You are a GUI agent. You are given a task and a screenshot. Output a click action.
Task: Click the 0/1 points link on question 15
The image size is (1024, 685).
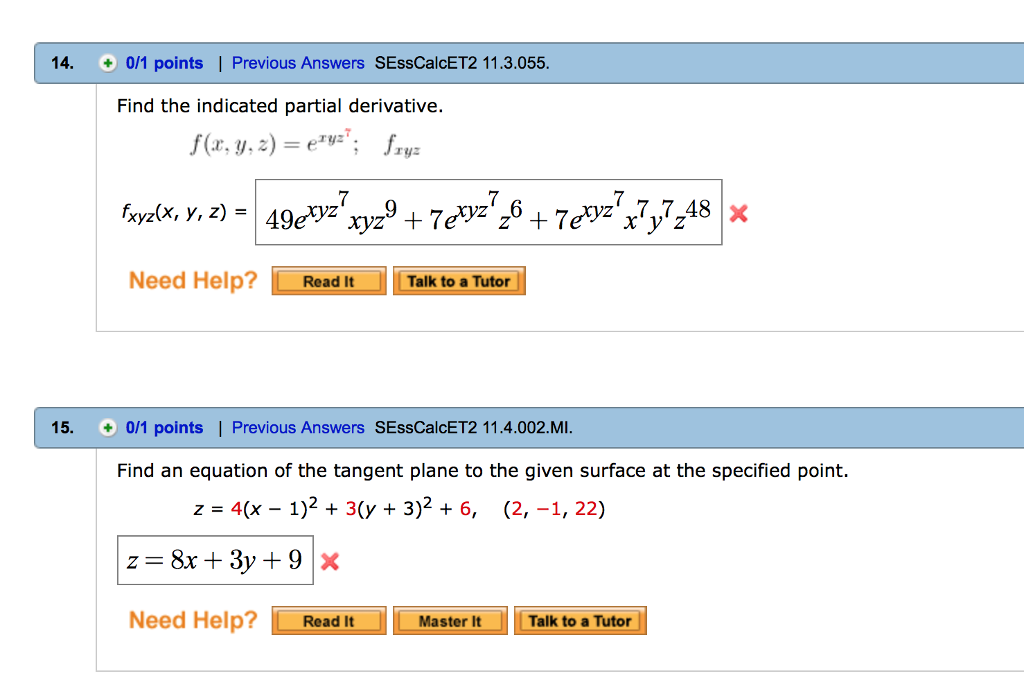tap(163, 427)
